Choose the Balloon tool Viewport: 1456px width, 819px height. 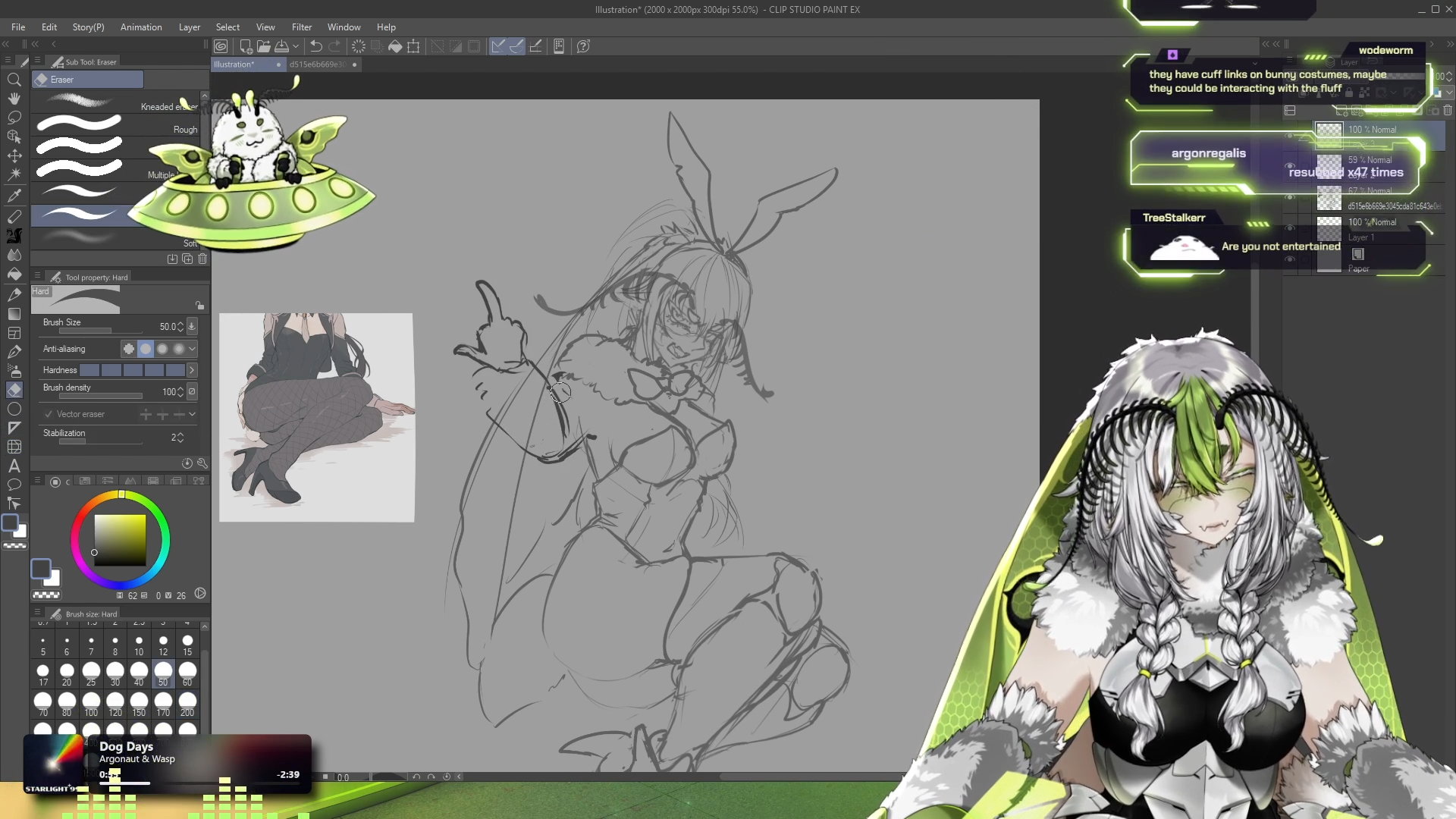point(14,485)
